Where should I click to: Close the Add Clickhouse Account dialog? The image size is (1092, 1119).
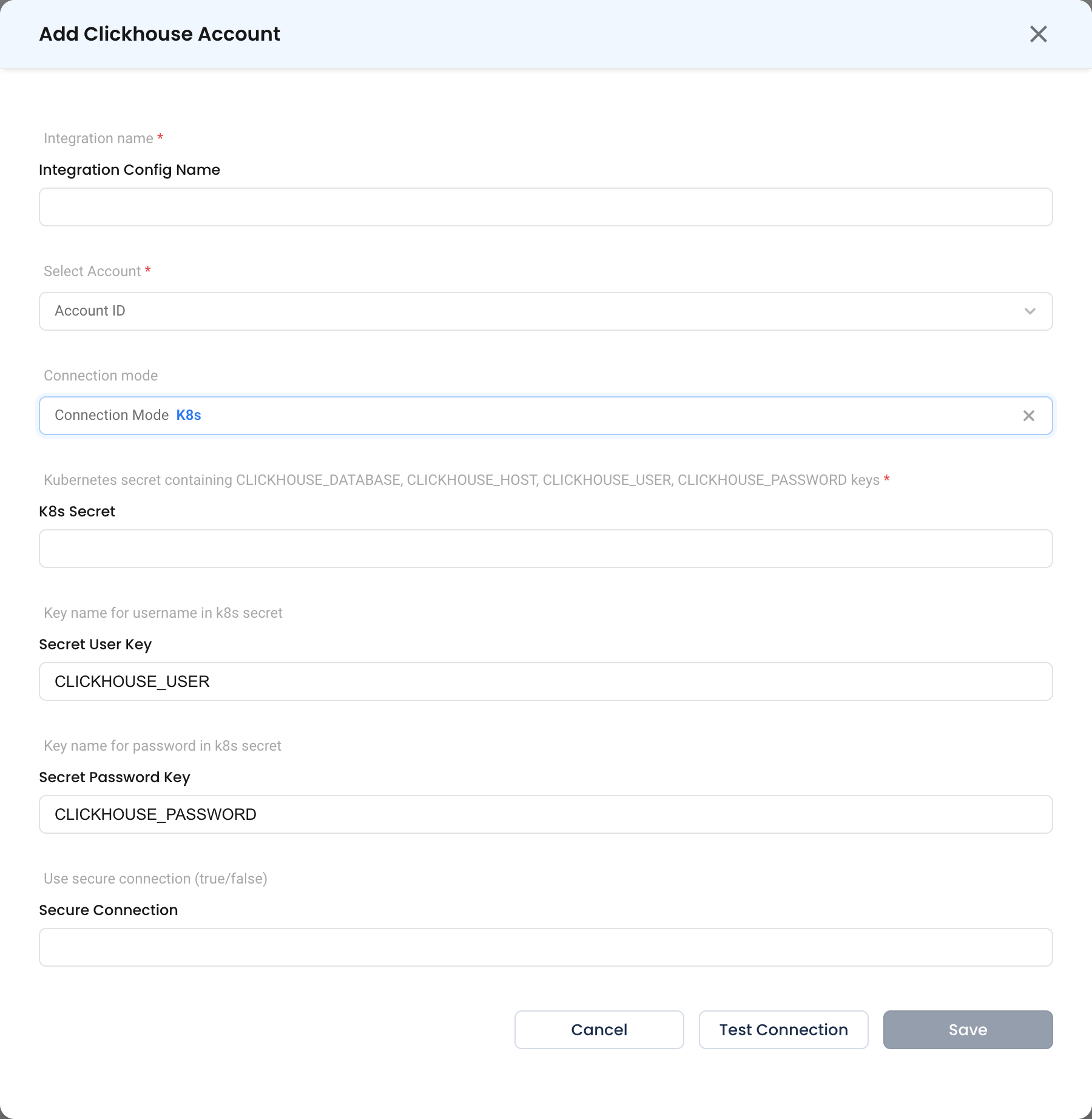tap(1039, 34)
